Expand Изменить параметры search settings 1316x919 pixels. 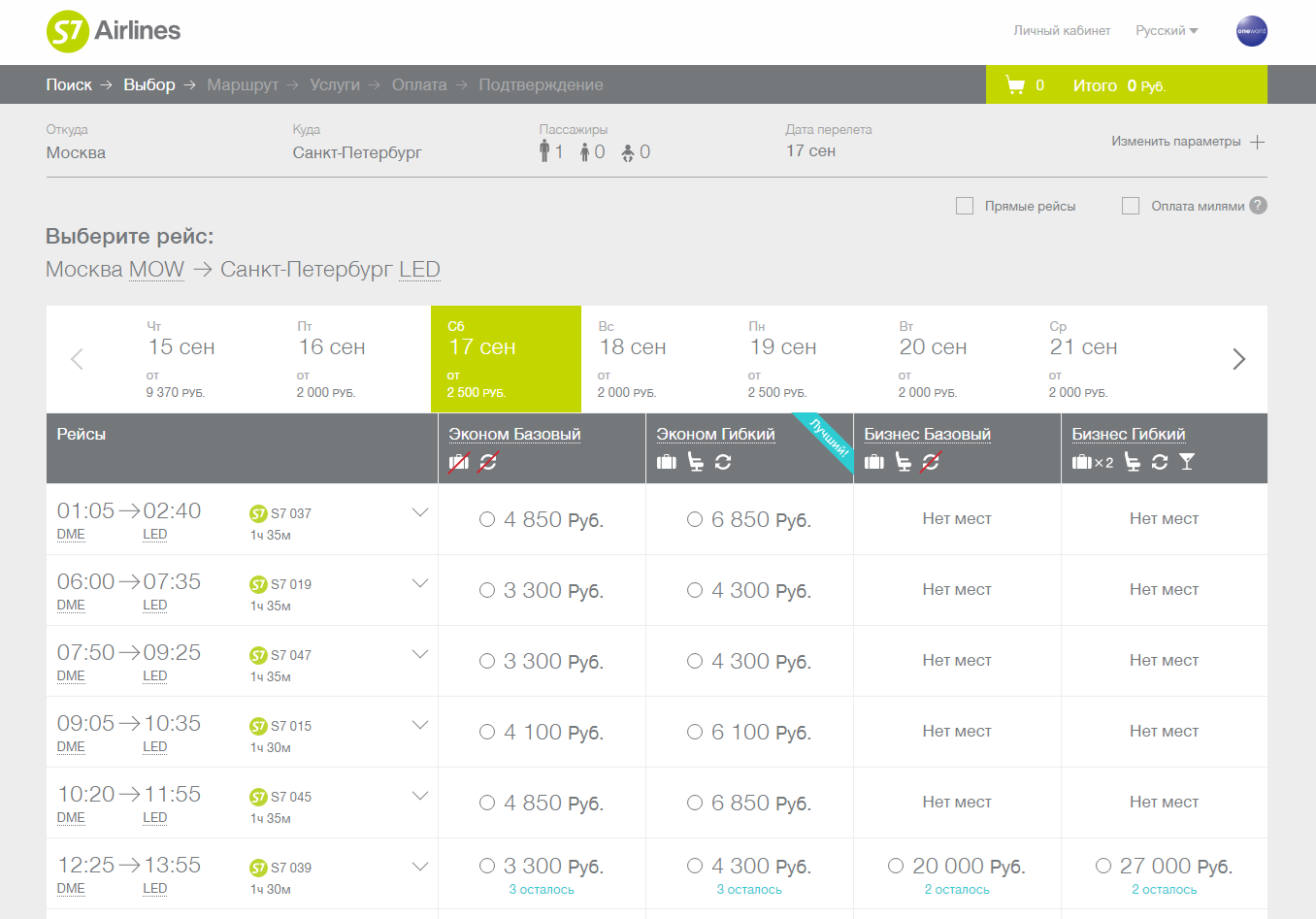pyautogui.click(x=1188, y=142)
